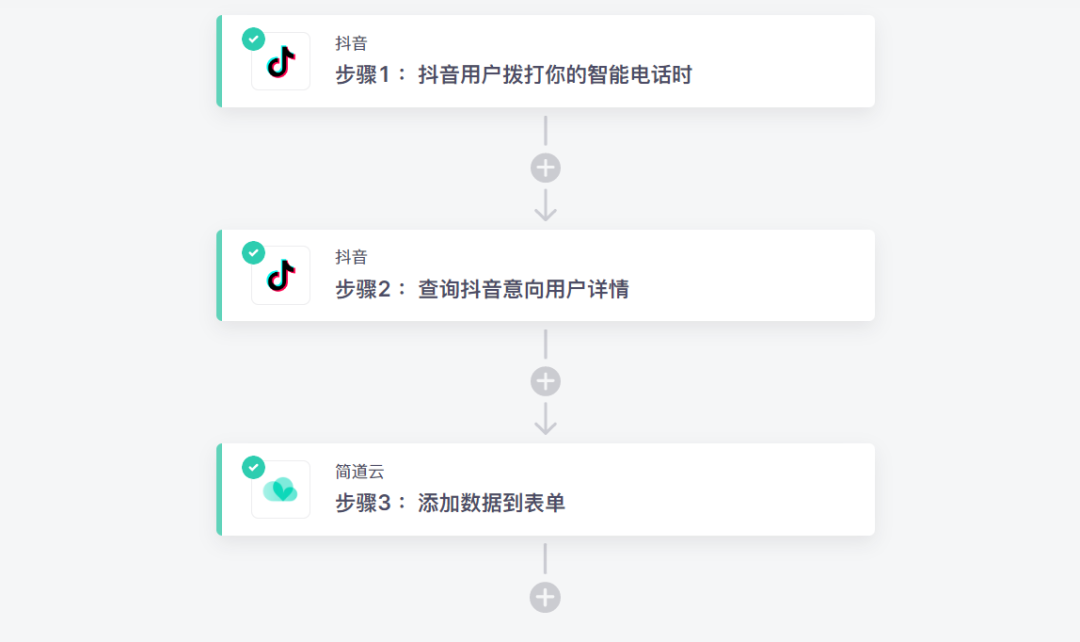This screenshot has height=642, width=1080.
Task: Click the green left edge of step 1 card
Action: [219, 61]
